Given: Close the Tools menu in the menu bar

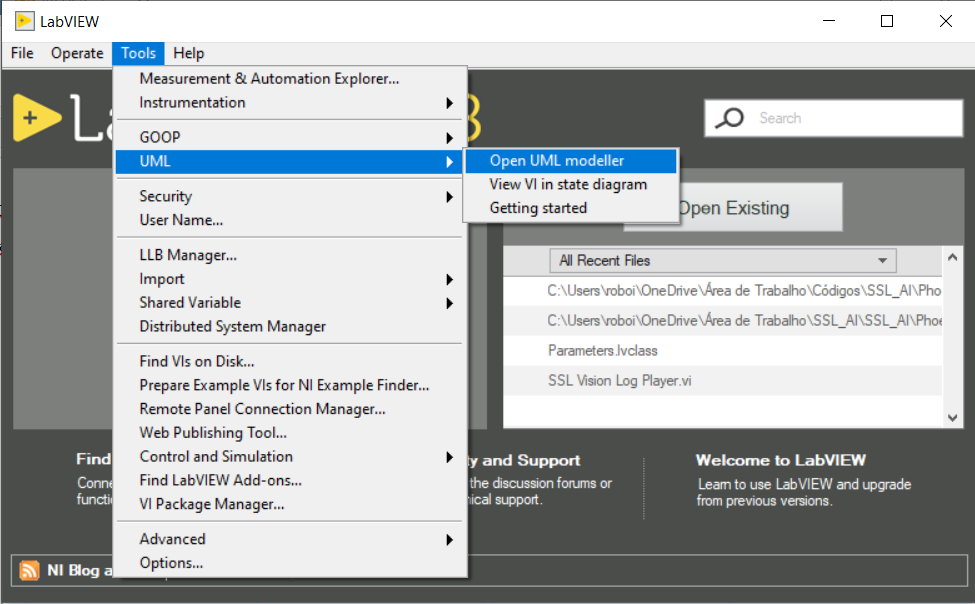Looking at the screenshot, I should (x=138, y=53).
